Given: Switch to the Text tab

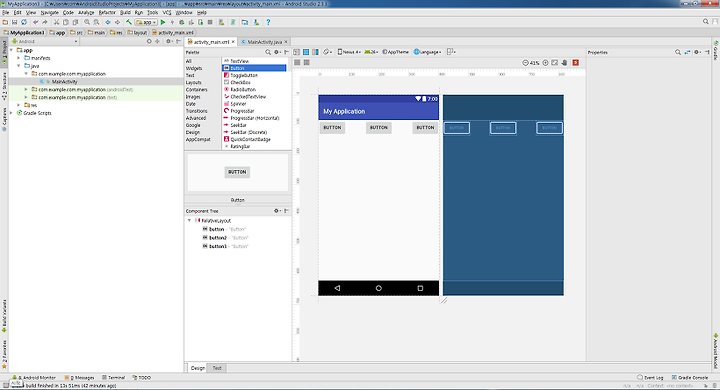Looking at the screenshot, I should [x=217, y=368].
